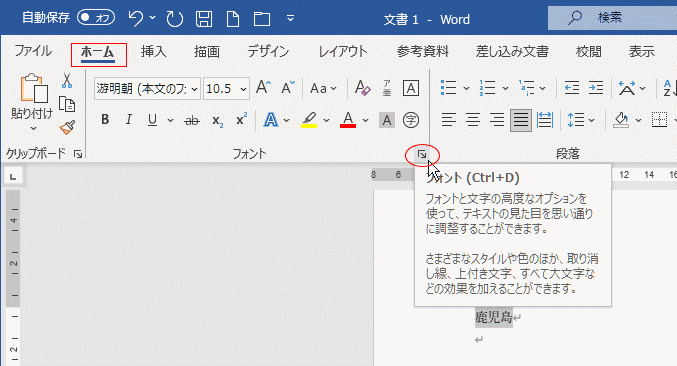The width and height of the screenshot is (677, 366).
Task: Apply strikethrough with the ab icon
Action: coord(192,120)
